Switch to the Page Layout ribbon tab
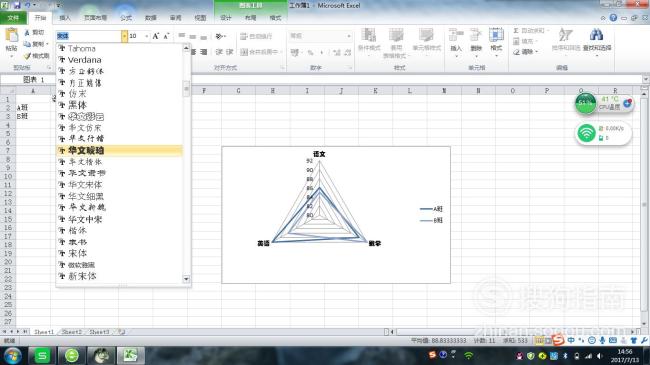This screenshot has height=365, width=650. point(95,18)
